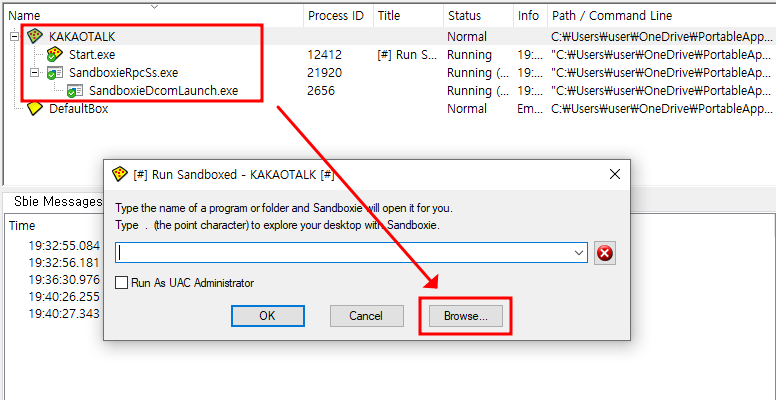Click the Running status of Start.exe row
The width and height of the screenshot is (776, 400).
coord(469,55)
